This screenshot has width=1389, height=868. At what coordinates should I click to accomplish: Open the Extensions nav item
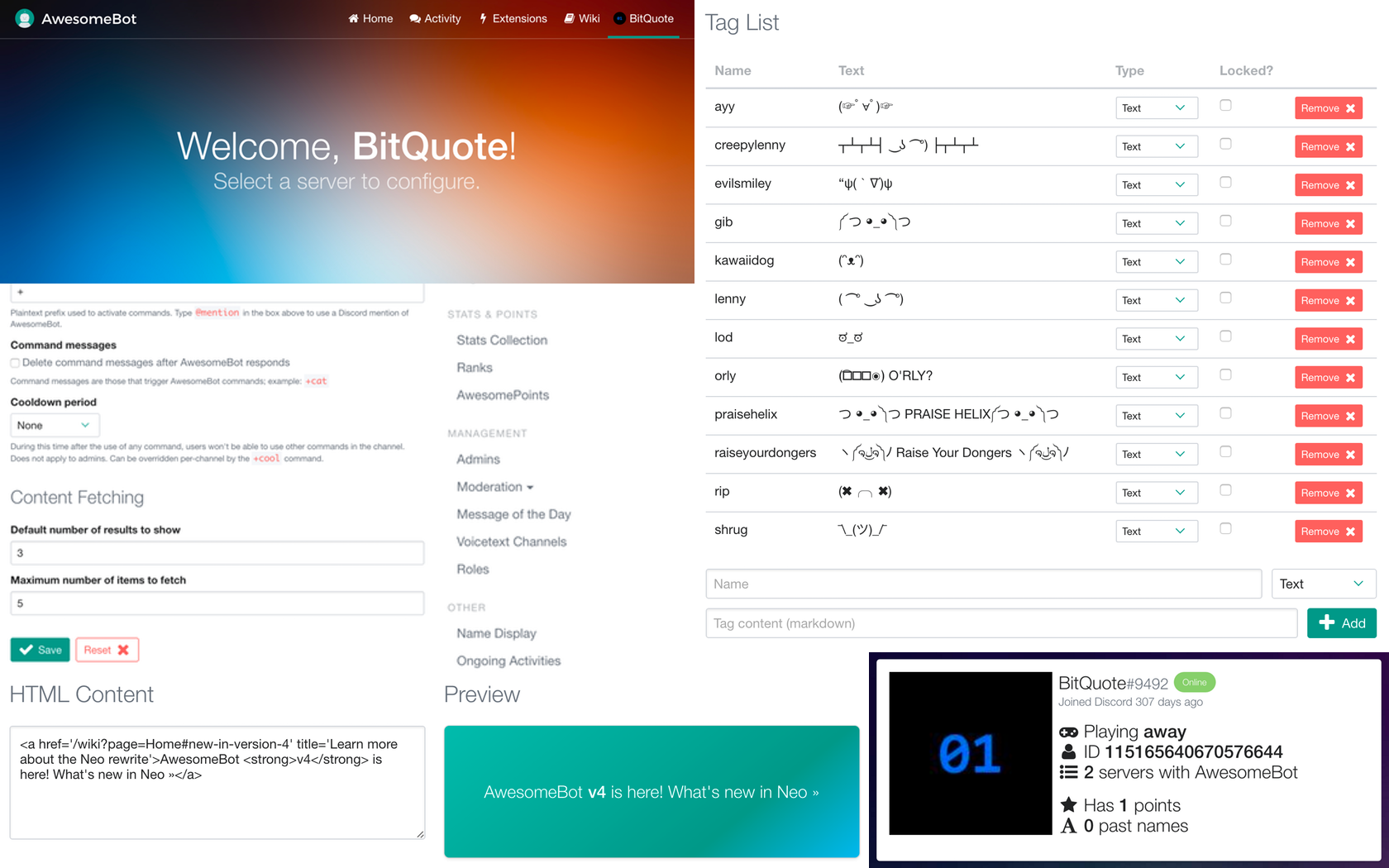coord(513,18)
